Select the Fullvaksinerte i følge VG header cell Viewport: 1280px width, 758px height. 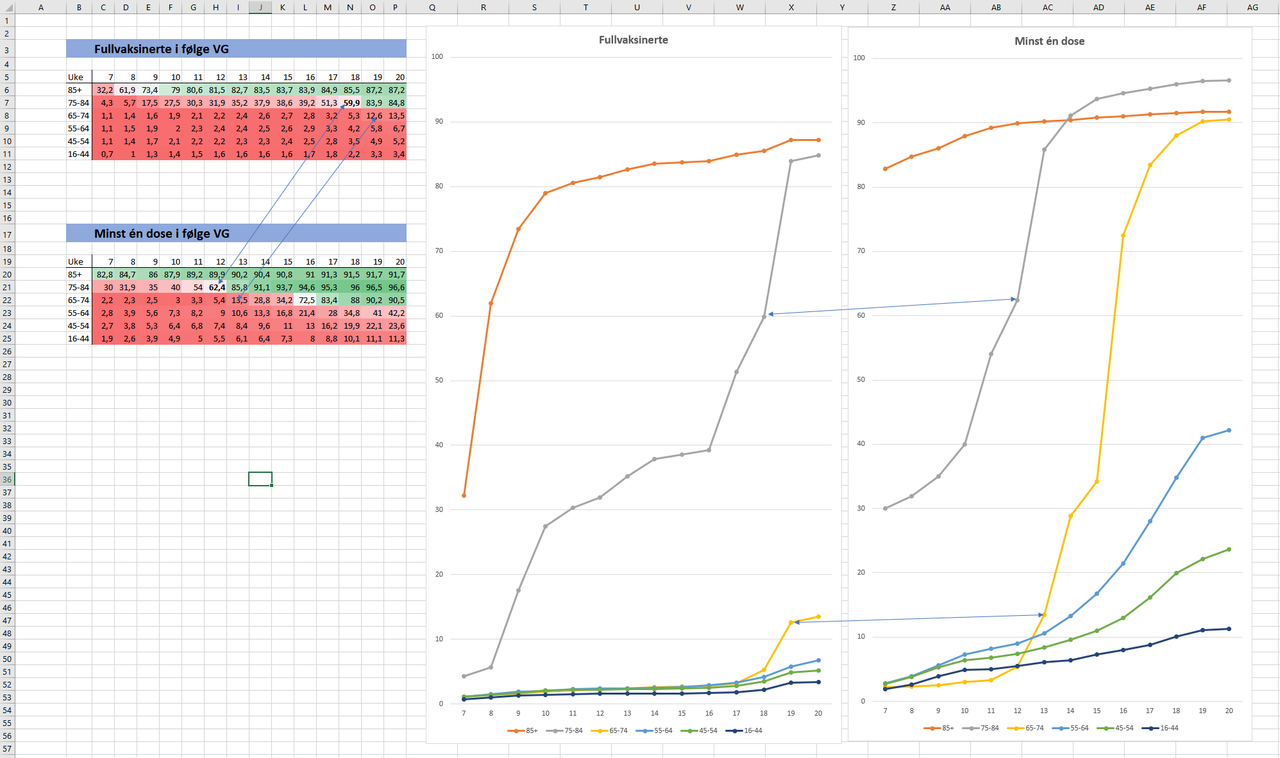tap(236, 48)
